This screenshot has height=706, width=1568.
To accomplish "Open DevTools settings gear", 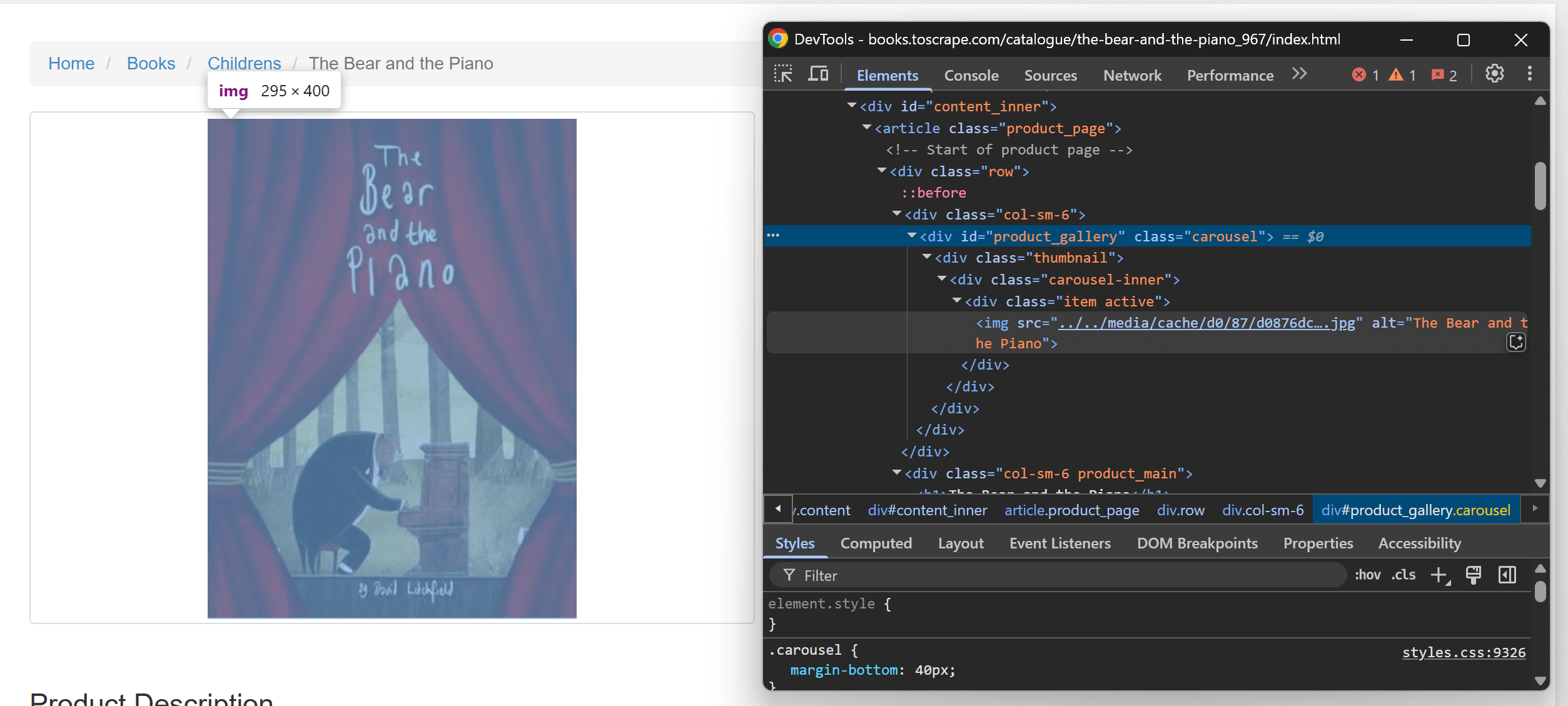I will pos(1495,74).
